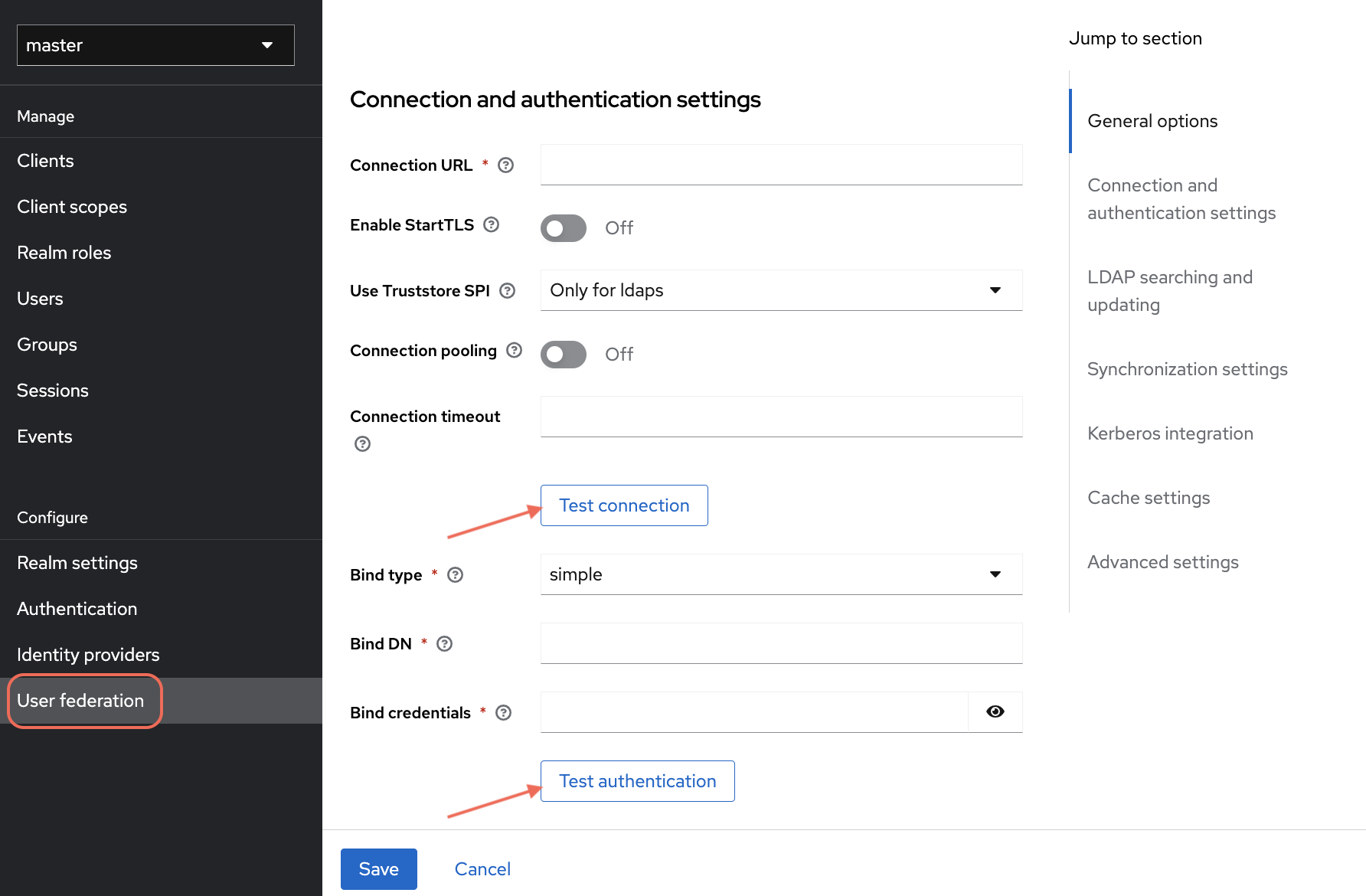Expand the Use Truststore SPI dropdown

[x=781, y=290]
